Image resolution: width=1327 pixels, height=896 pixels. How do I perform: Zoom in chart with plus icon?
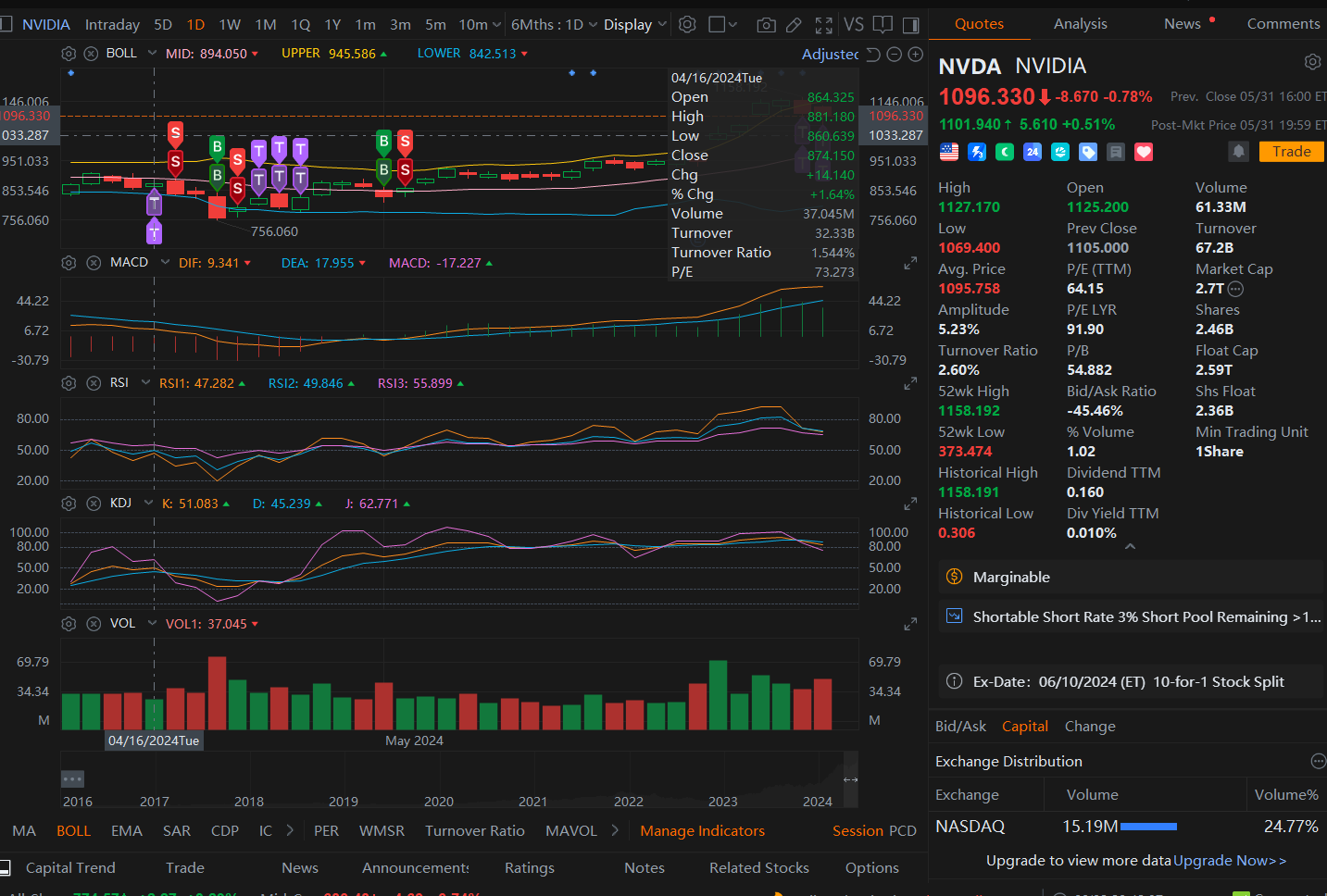[916, 55]
